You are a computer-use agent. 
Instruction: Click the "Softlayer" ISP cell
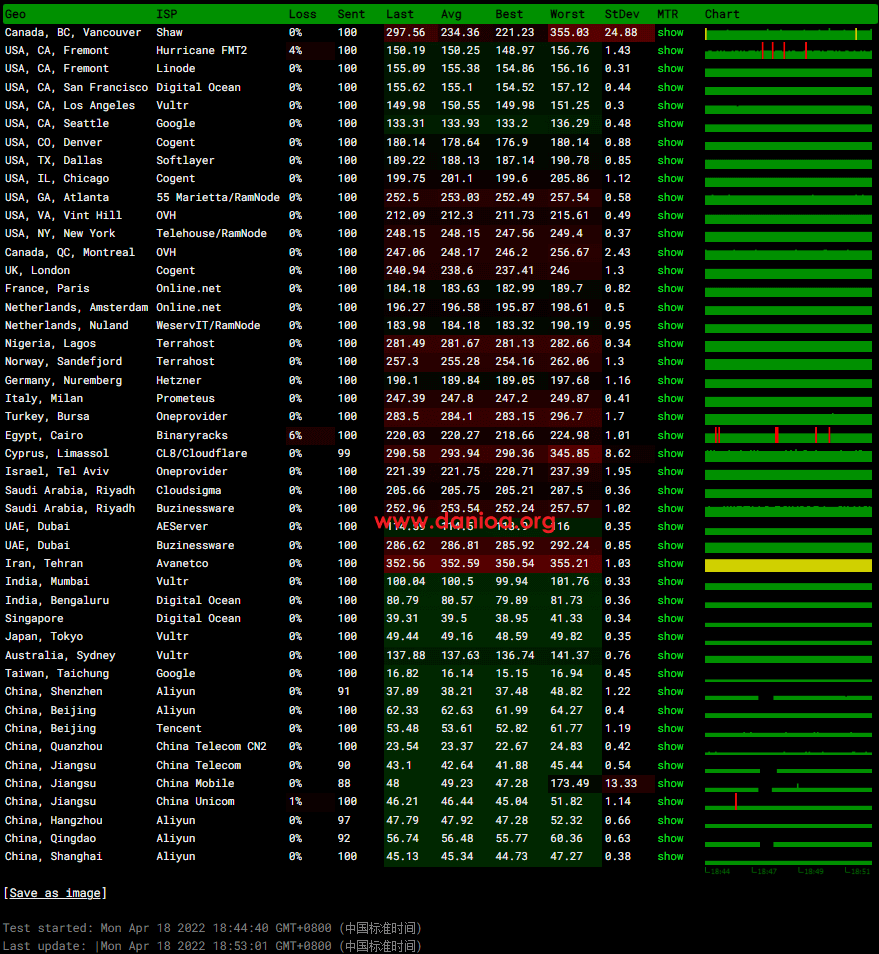coord(186,161)
